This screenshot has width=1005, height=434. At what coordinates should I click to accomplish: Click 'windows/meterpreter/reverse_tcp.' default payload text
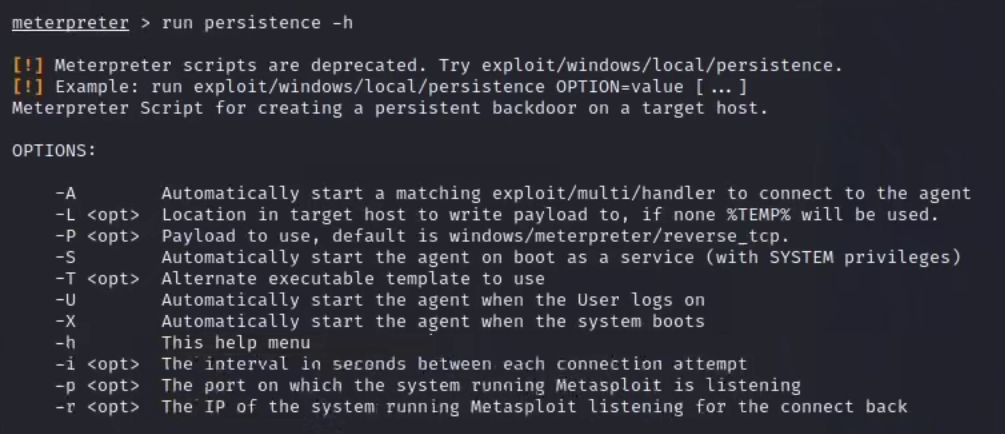[619, 236]
